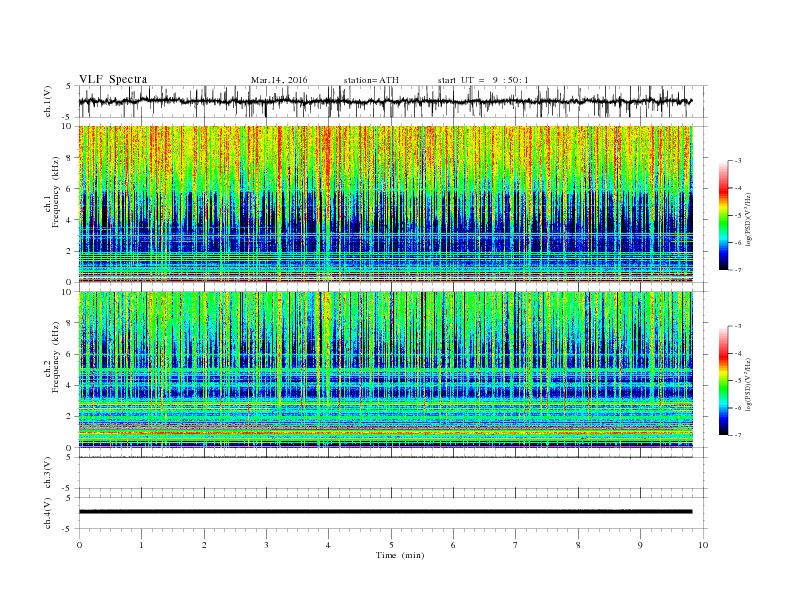Click the lower colorbar "log(PSD)(V²/Hz)" label
Screen dimensions: 792x612
[x=748, y=384]
